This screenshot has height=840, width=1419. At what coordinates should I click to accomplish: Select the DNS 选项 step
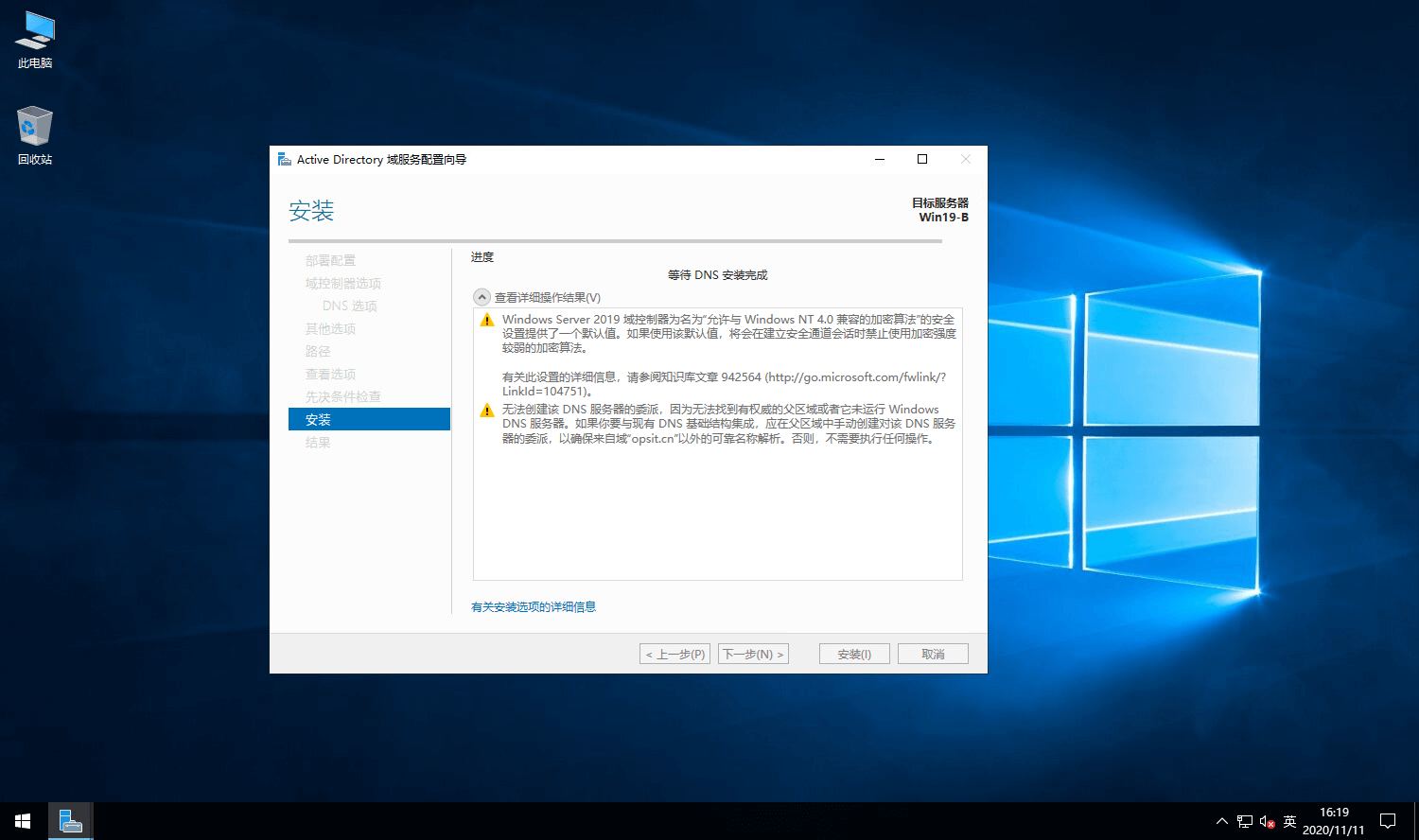point(350,306)
